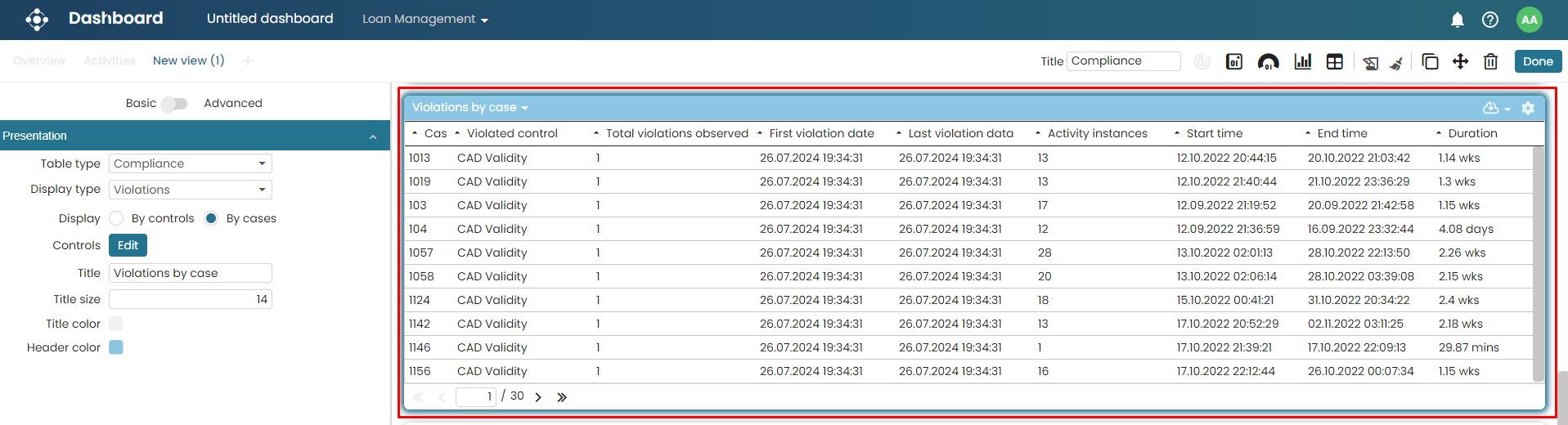Open the Table type dropdown
The width and height of the screenshot is (1568, 425).
pos(191,163)
